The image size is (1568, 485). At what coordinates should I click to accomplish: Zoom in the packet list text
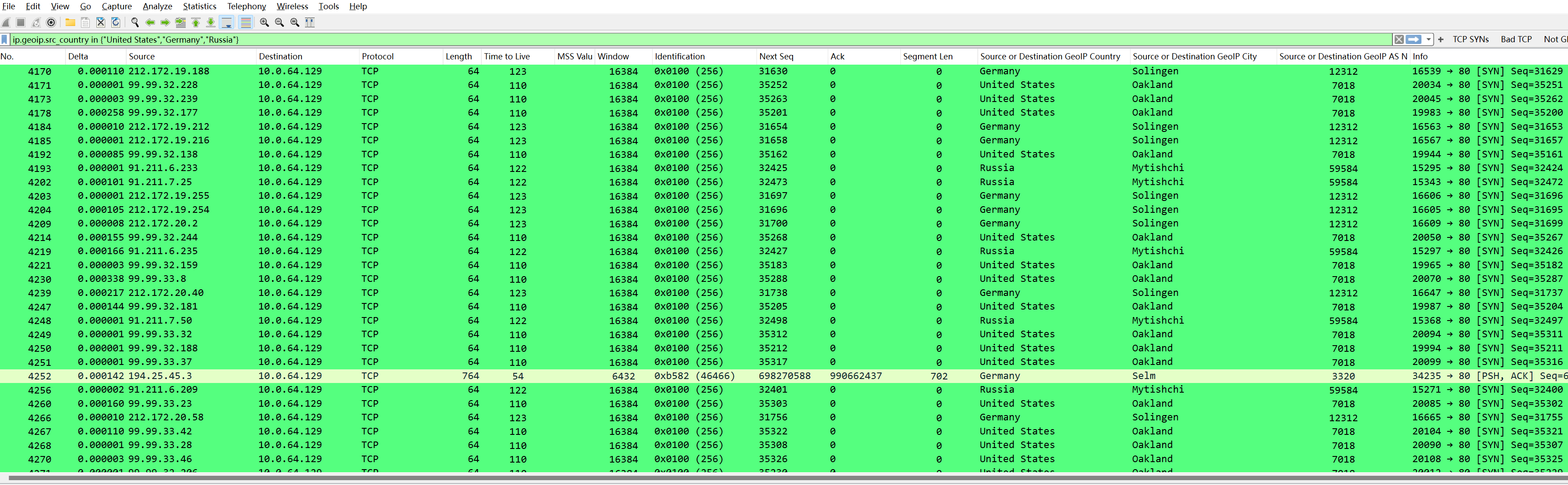264,22
